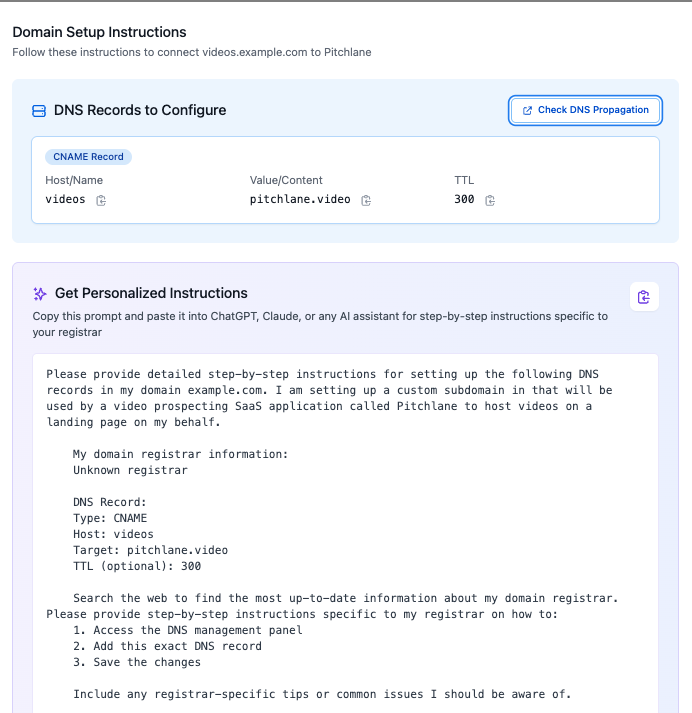Viewport: 692px width, 713px height.
Task: Click the Unknown registrar line in prompt
Action: click(130, 470)
